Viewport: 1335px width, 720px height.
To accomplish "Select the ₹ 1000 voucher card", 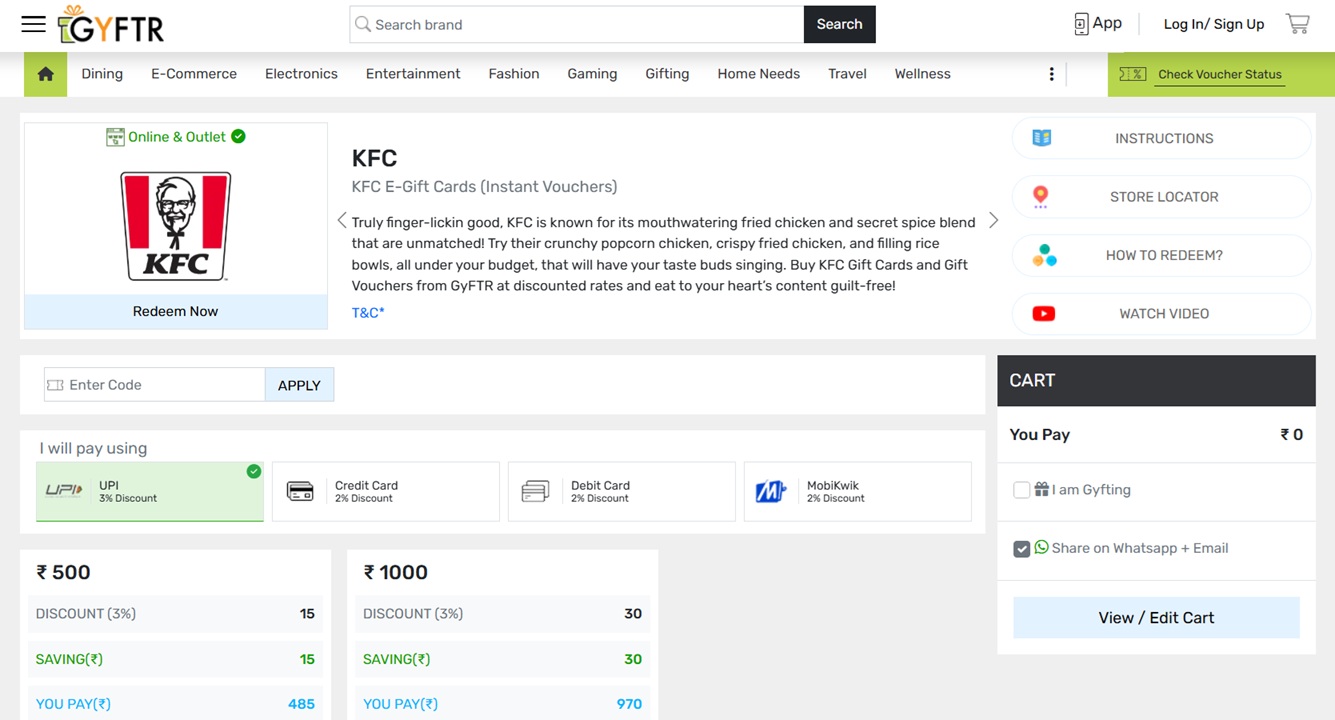I will click(x=503, y=635).
